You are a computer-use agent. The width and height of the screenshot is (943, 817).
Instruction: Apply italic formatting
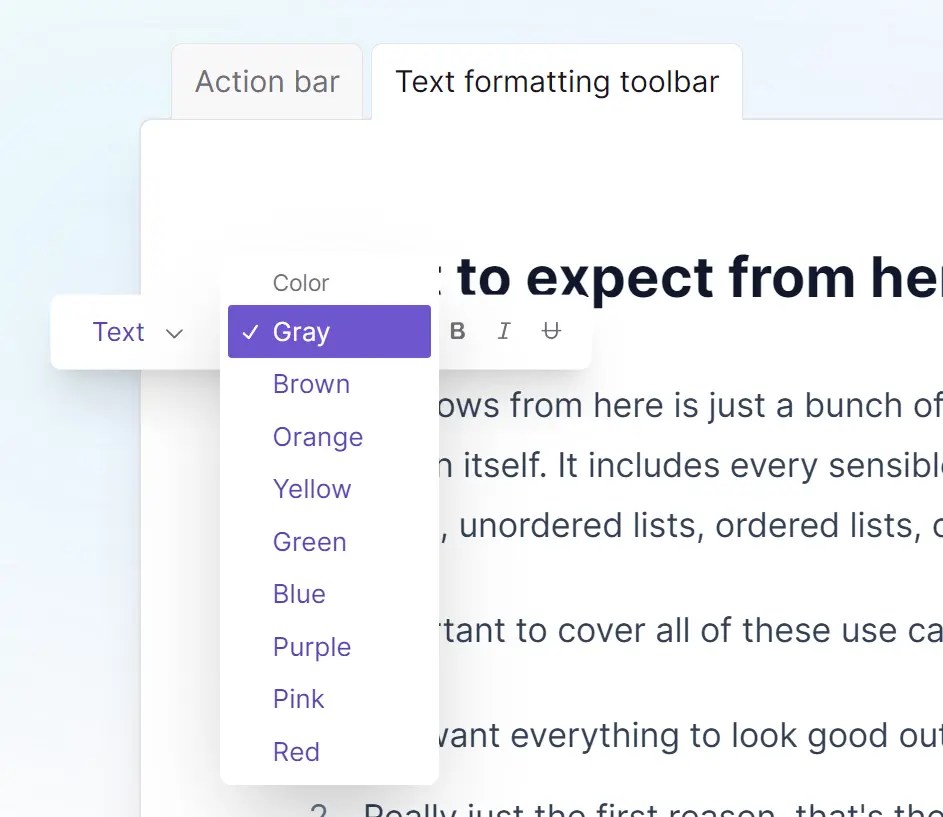[504, 331]
